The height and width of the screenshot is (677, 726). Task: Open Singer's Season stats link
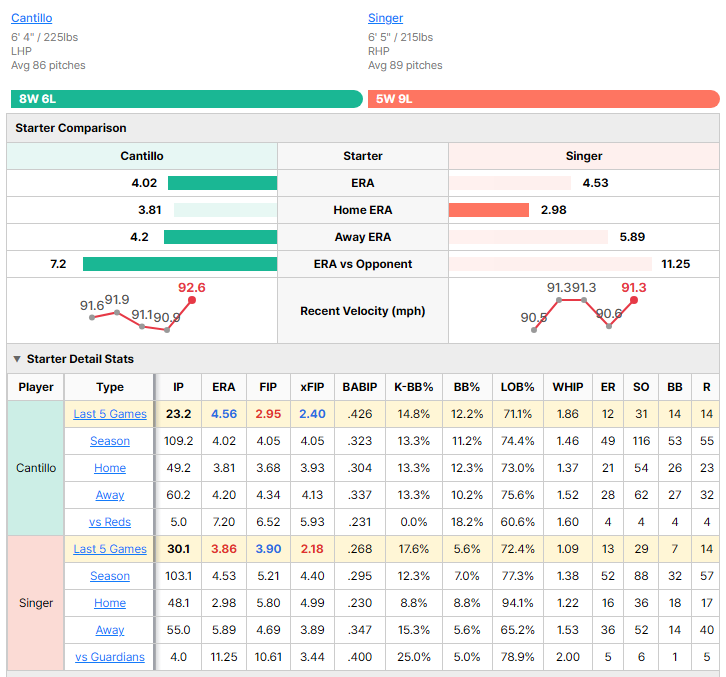point(110,576)
